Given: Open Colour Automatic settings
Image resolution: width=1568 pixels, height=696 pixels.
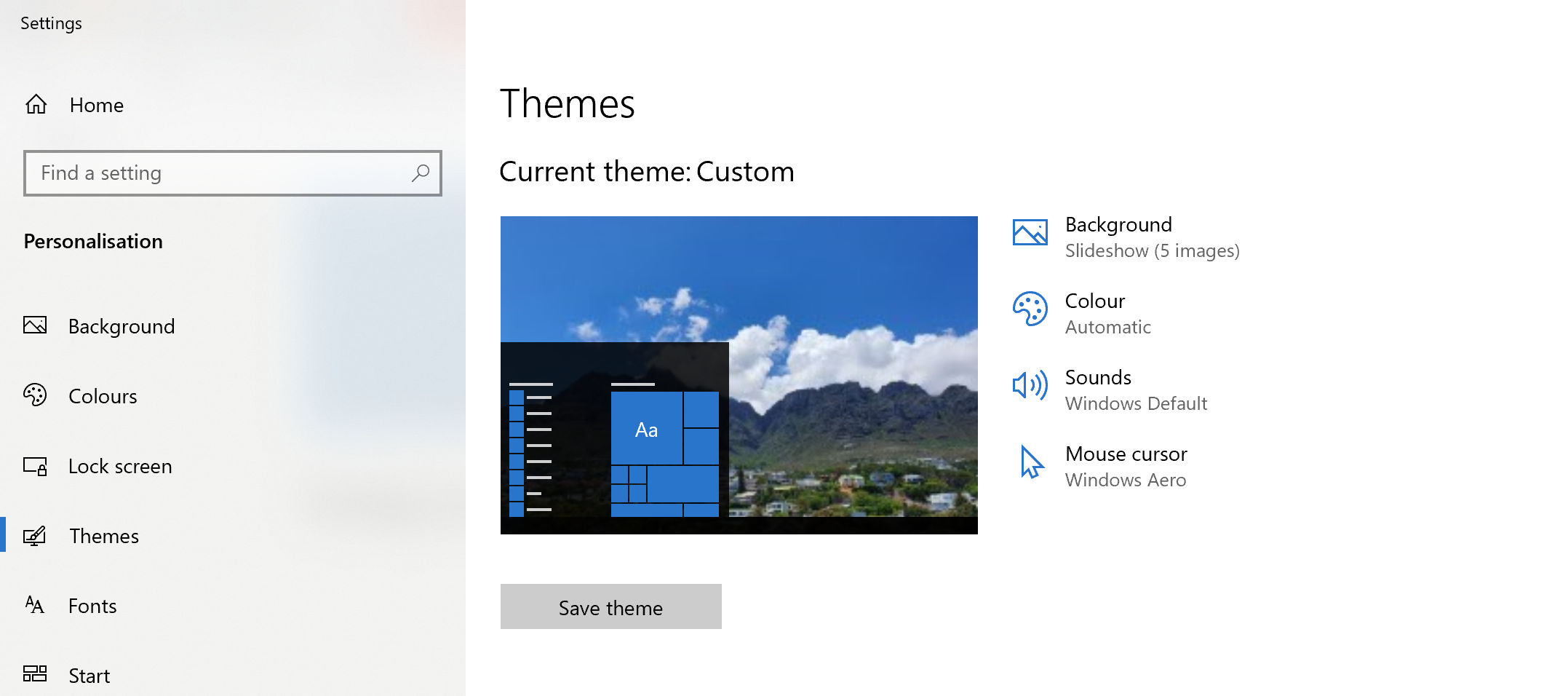Looking at the screenshot, I should [1108, 312].
